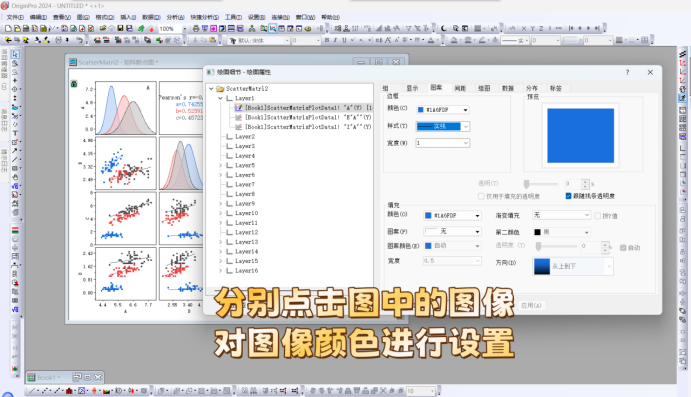Click the Save Project floppy disk icon

coord(120,29)
